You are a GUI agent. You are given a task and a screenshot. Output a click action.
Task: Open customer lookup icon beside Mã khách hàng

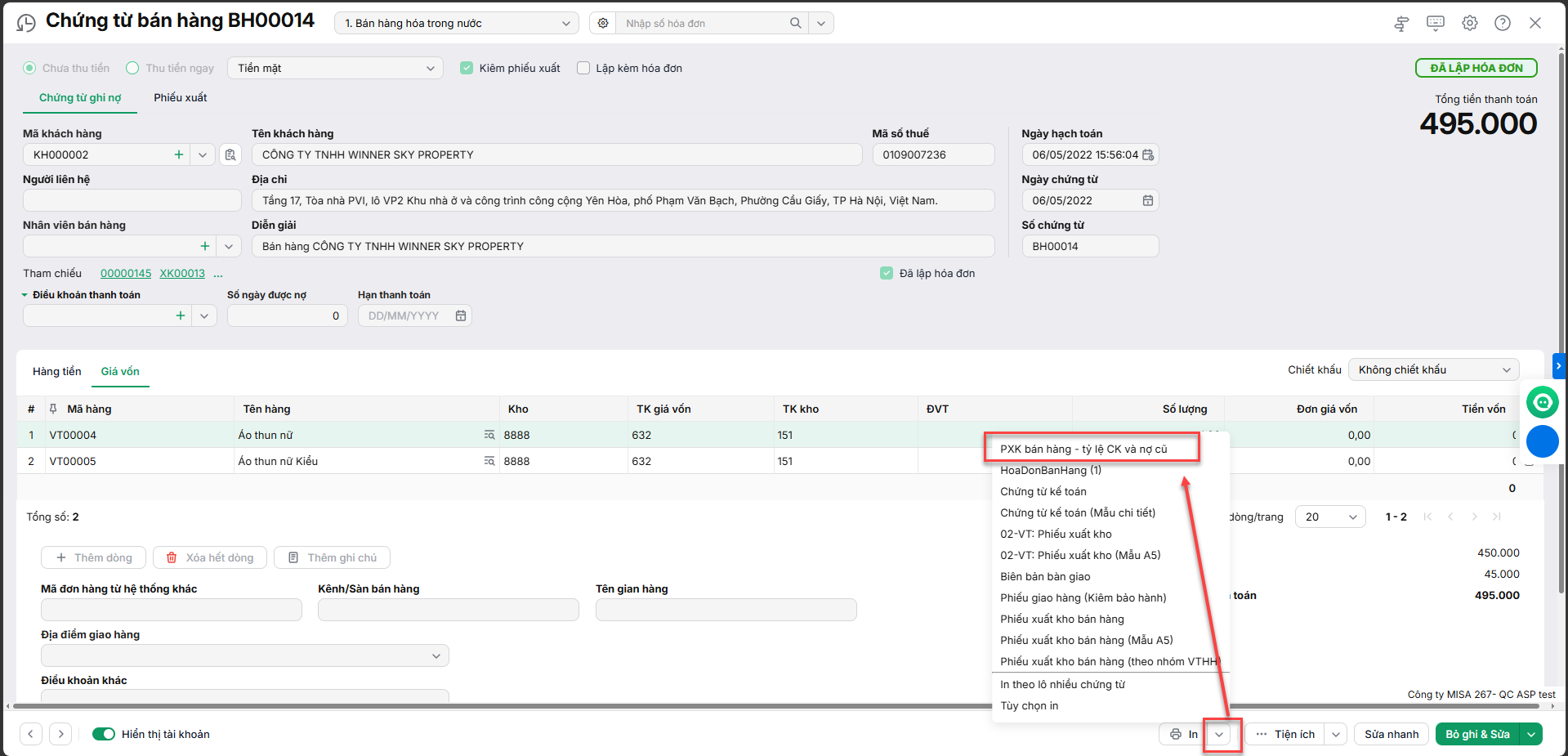click(x=230, y=154)
